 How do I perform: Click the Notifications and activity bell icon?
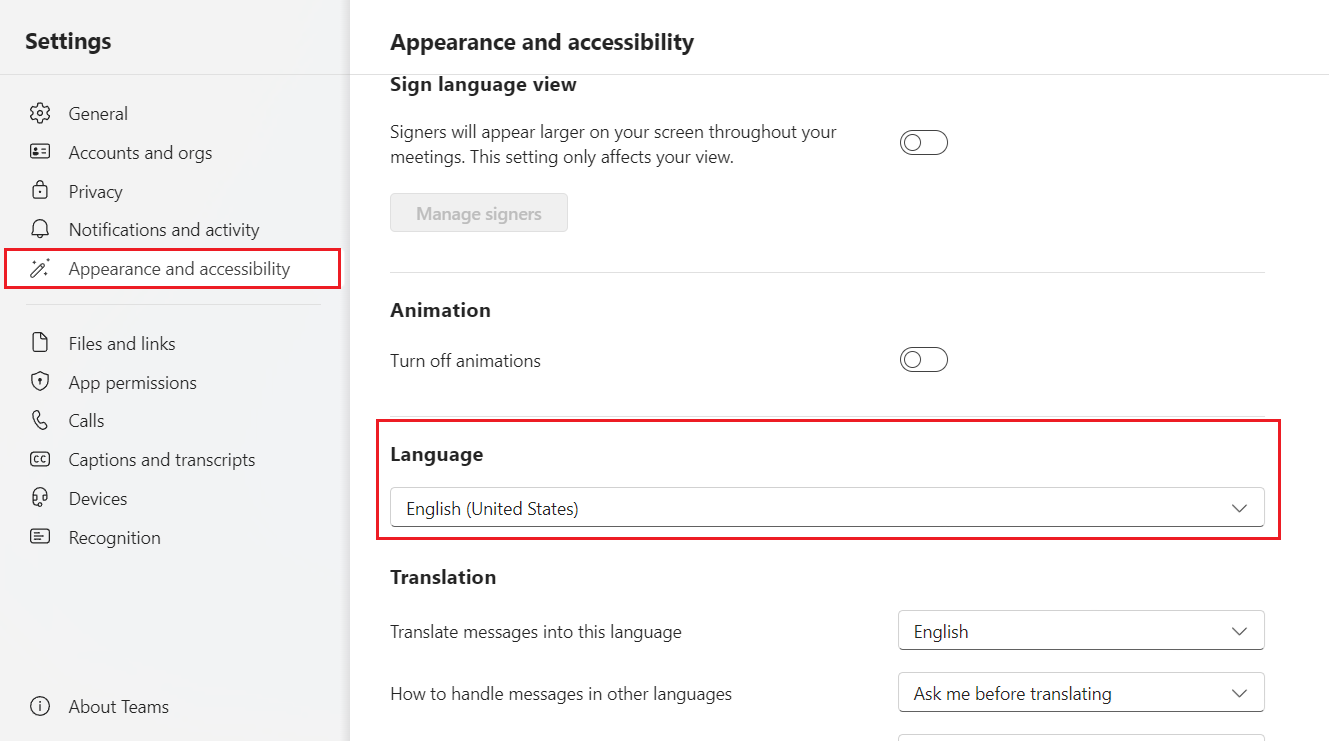(x=40, y=229)
